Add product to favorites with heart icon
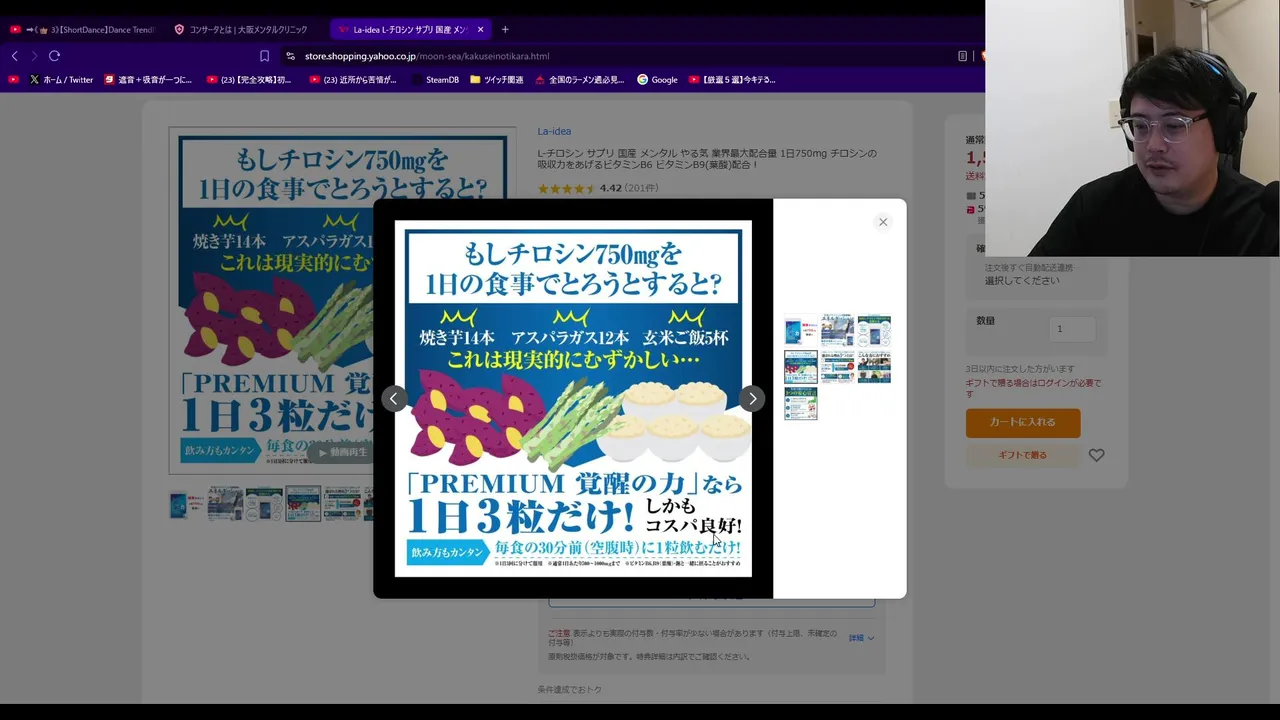 pyautogui.click(x=1097, y=455)
